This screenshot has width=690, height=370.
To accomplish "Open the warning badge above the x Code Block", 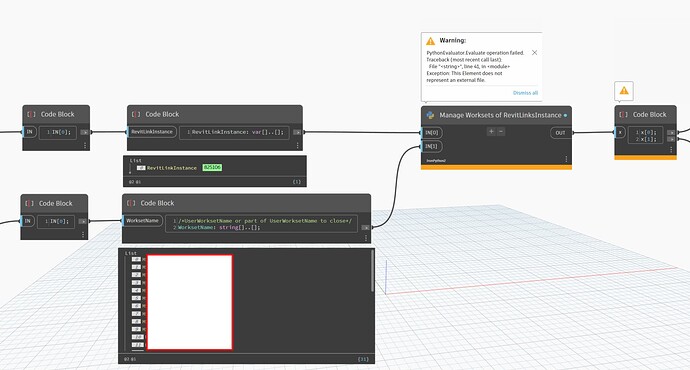I will [x=624, y=91].
